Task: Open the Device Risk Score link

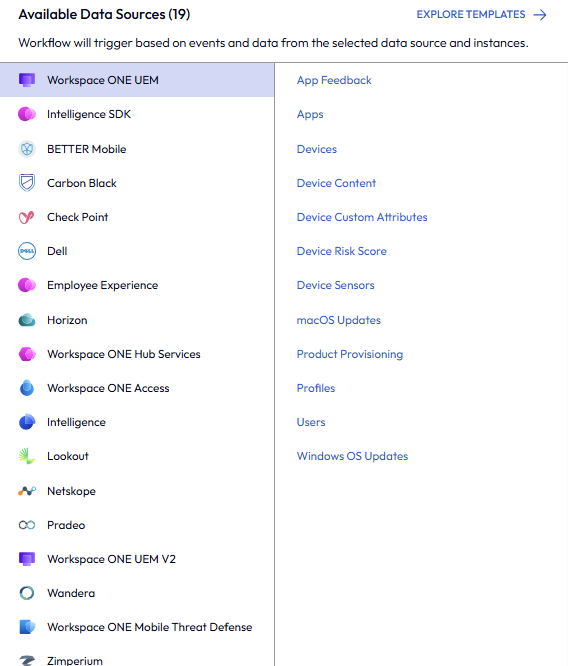Action: 342,251
